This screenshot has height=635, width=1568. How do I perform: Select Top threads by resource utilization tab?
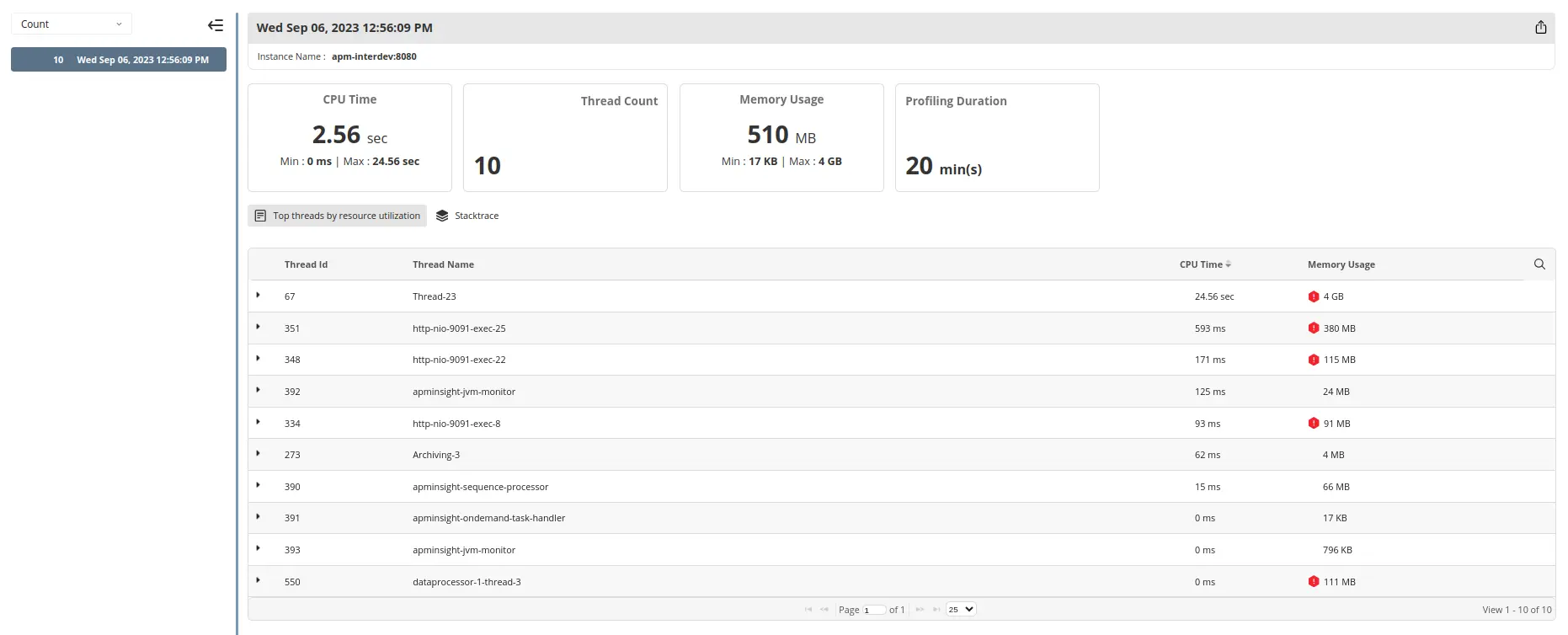pos(338,216)
